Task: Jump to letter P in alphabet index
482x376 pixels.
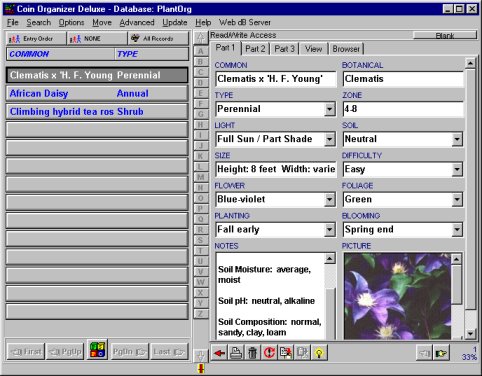Action: [200, 209]
